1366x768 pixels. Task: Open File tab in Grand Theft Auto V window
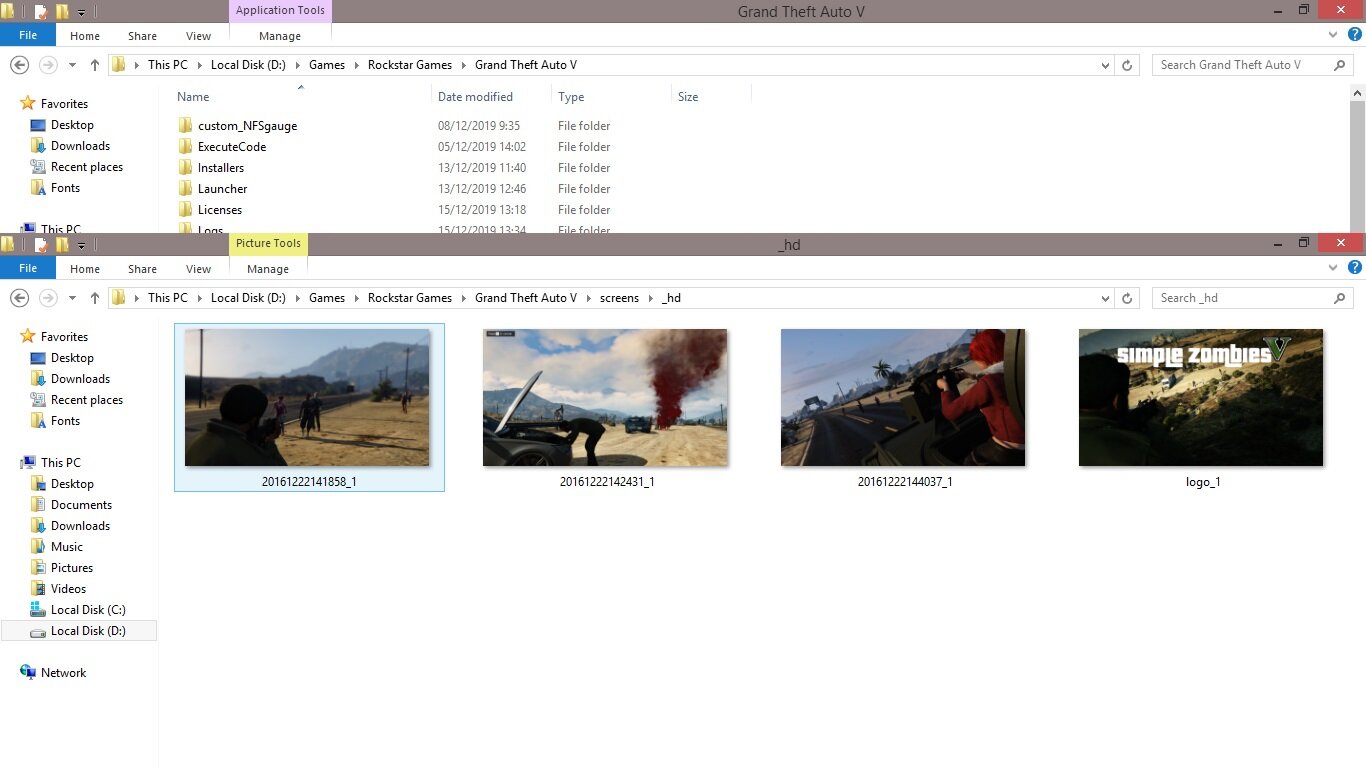tap(28, 35)
